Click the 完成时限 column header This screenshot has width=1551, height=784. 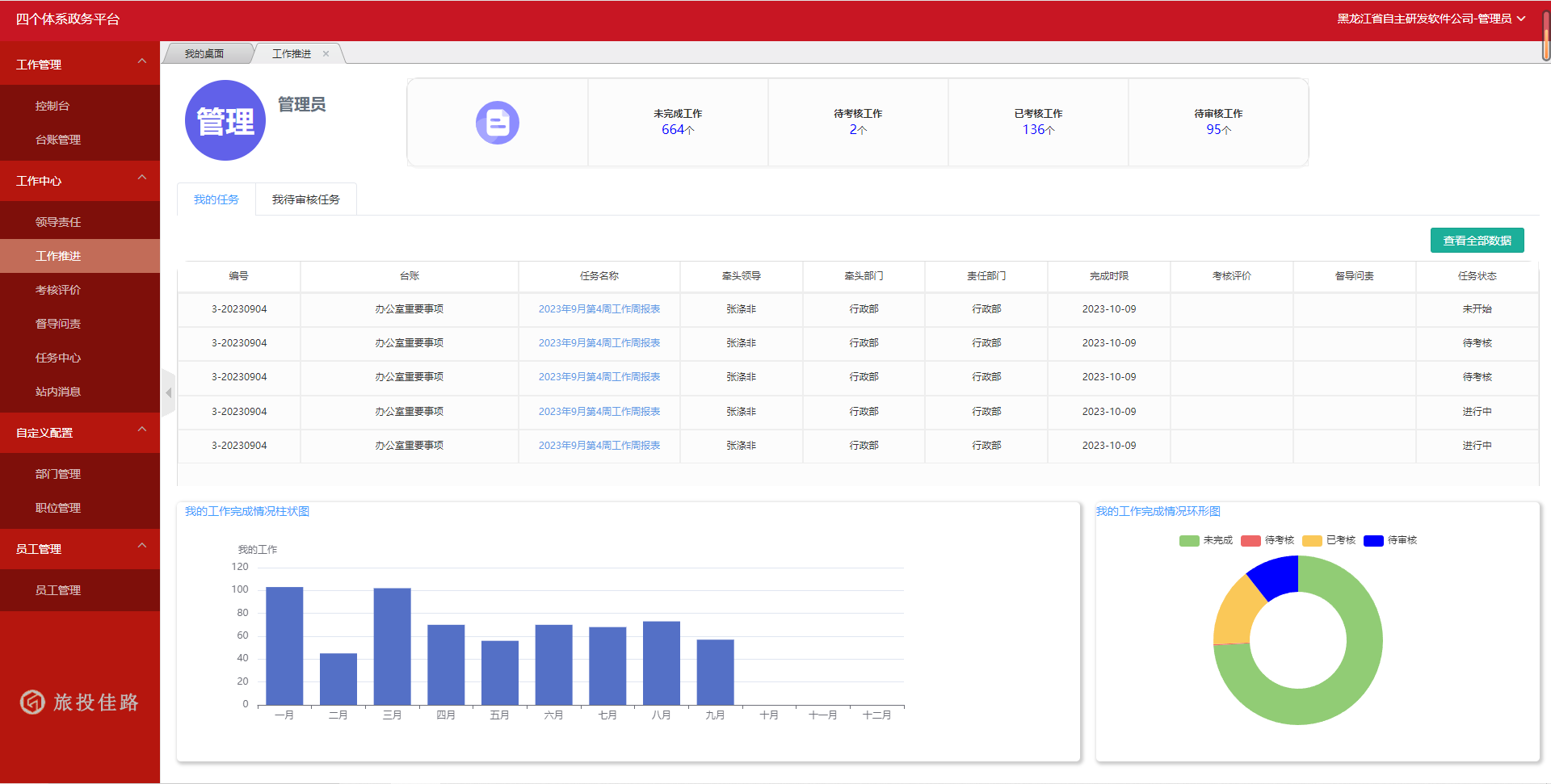pyautogui.click(x=1109, y=276)
